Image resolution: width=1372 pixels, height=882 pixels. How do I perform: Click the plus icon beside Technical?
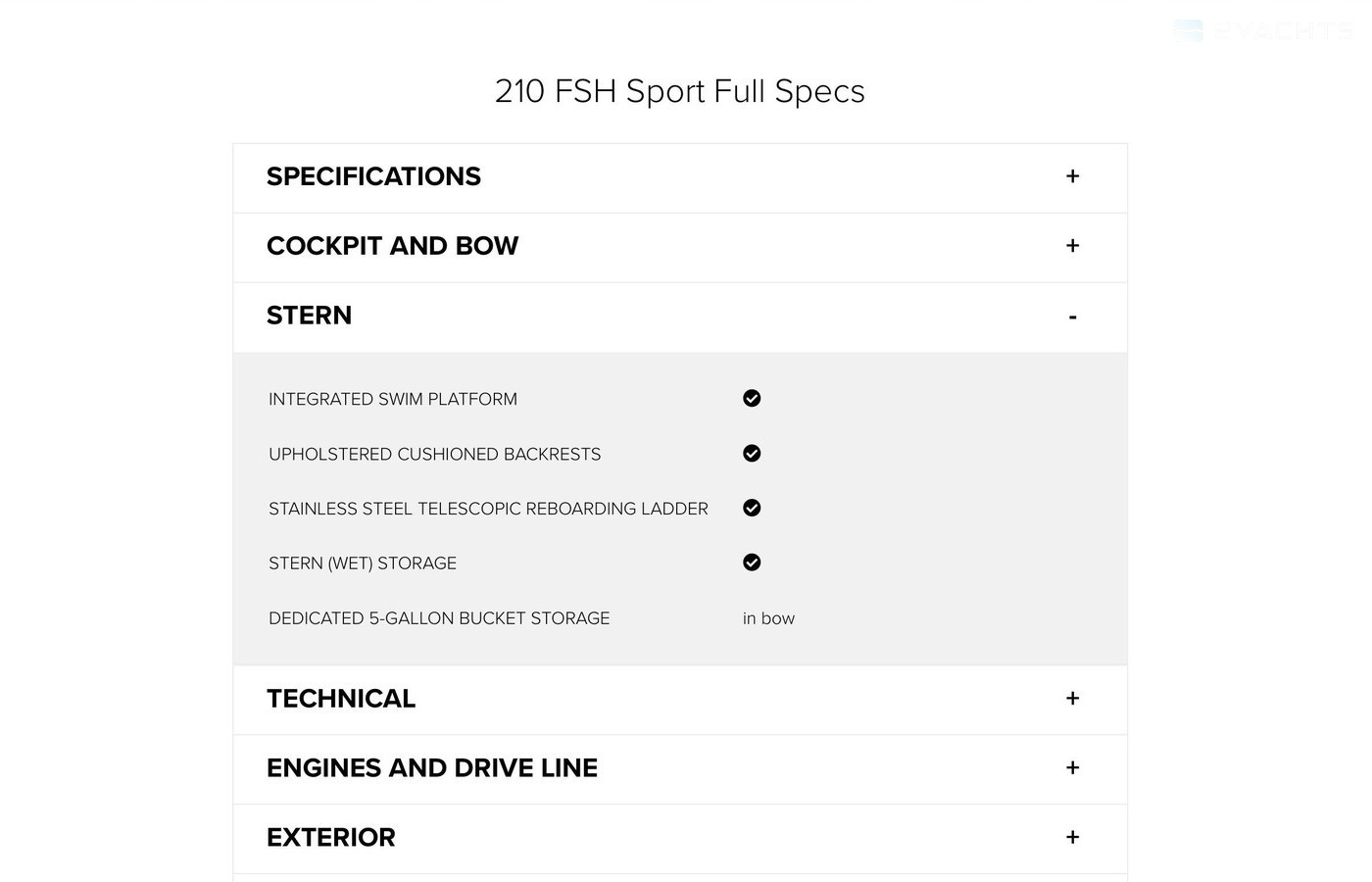tap(1072, 699)
